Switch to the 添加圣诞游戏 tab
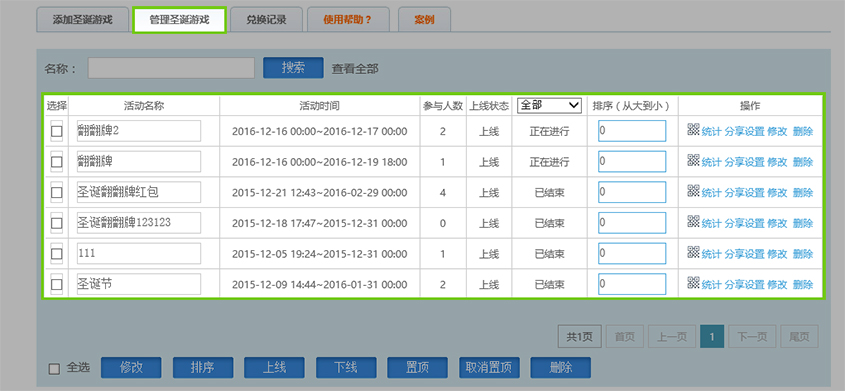This screenshot has height=391, width=845. pos(82,20)
